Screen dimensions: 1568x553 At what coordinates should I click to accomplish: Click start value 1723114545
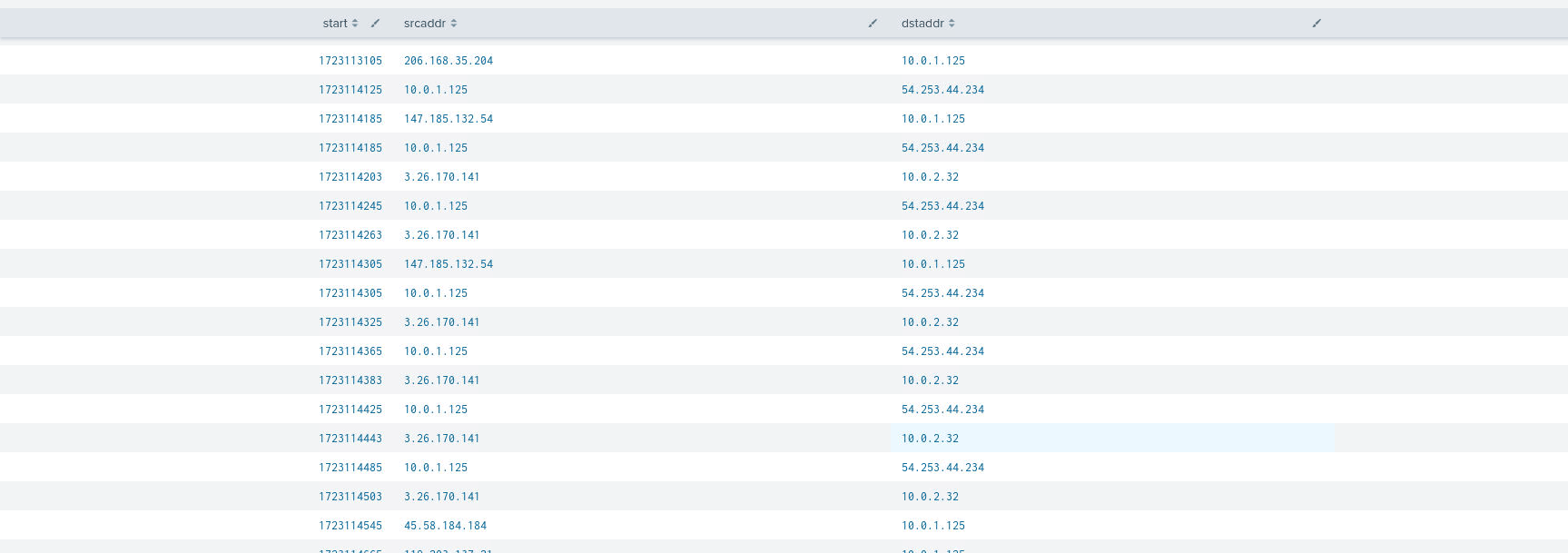(x=350, y=526)
